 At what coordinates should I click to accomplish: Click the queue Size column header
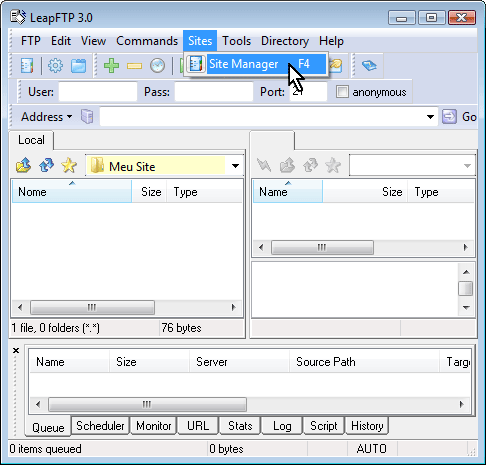pos(149,361)
